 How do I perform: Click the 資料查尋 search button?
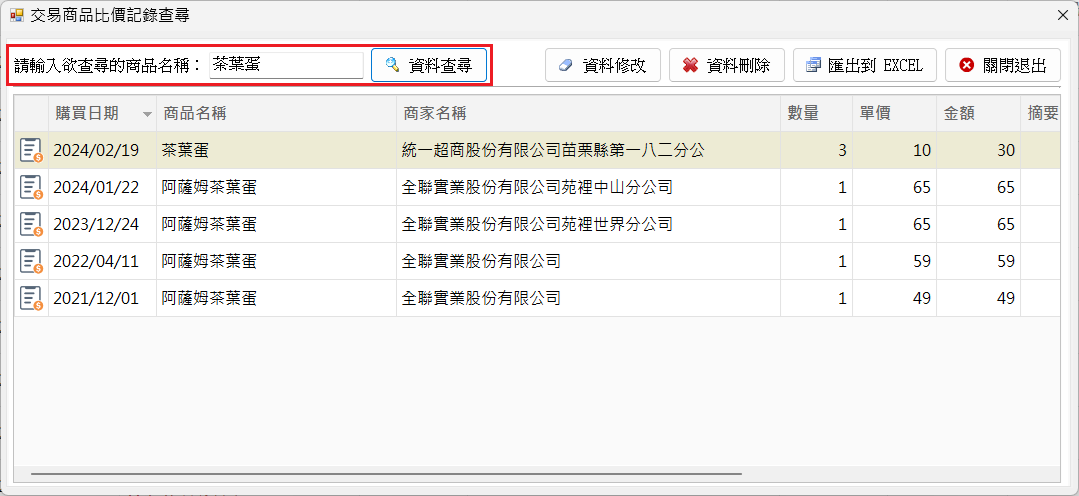(429, 65)
